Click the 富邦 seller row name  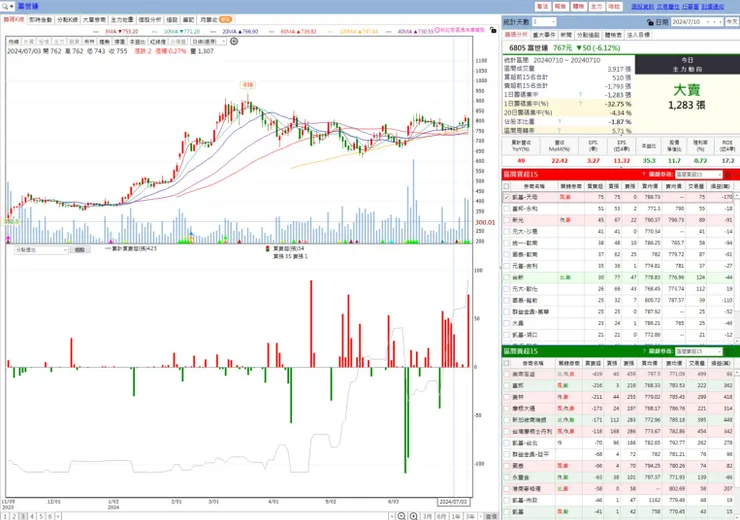click(x=518, y=386)
